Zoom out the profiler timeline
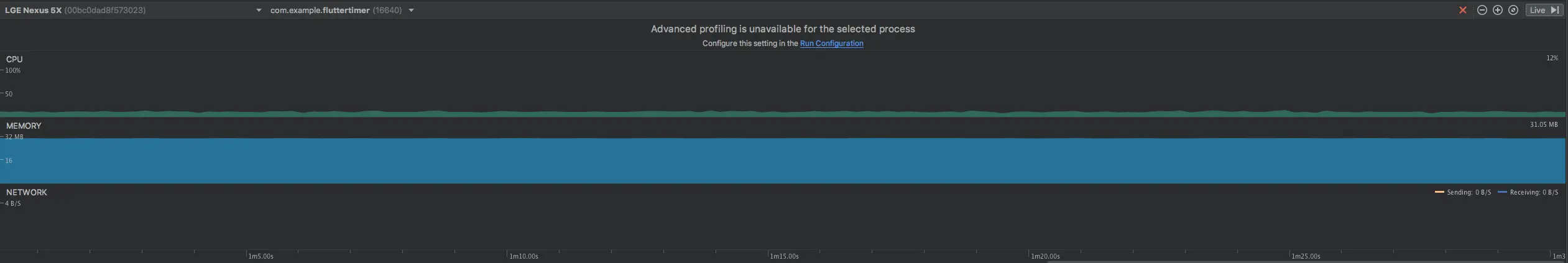 click(1482, 10)
